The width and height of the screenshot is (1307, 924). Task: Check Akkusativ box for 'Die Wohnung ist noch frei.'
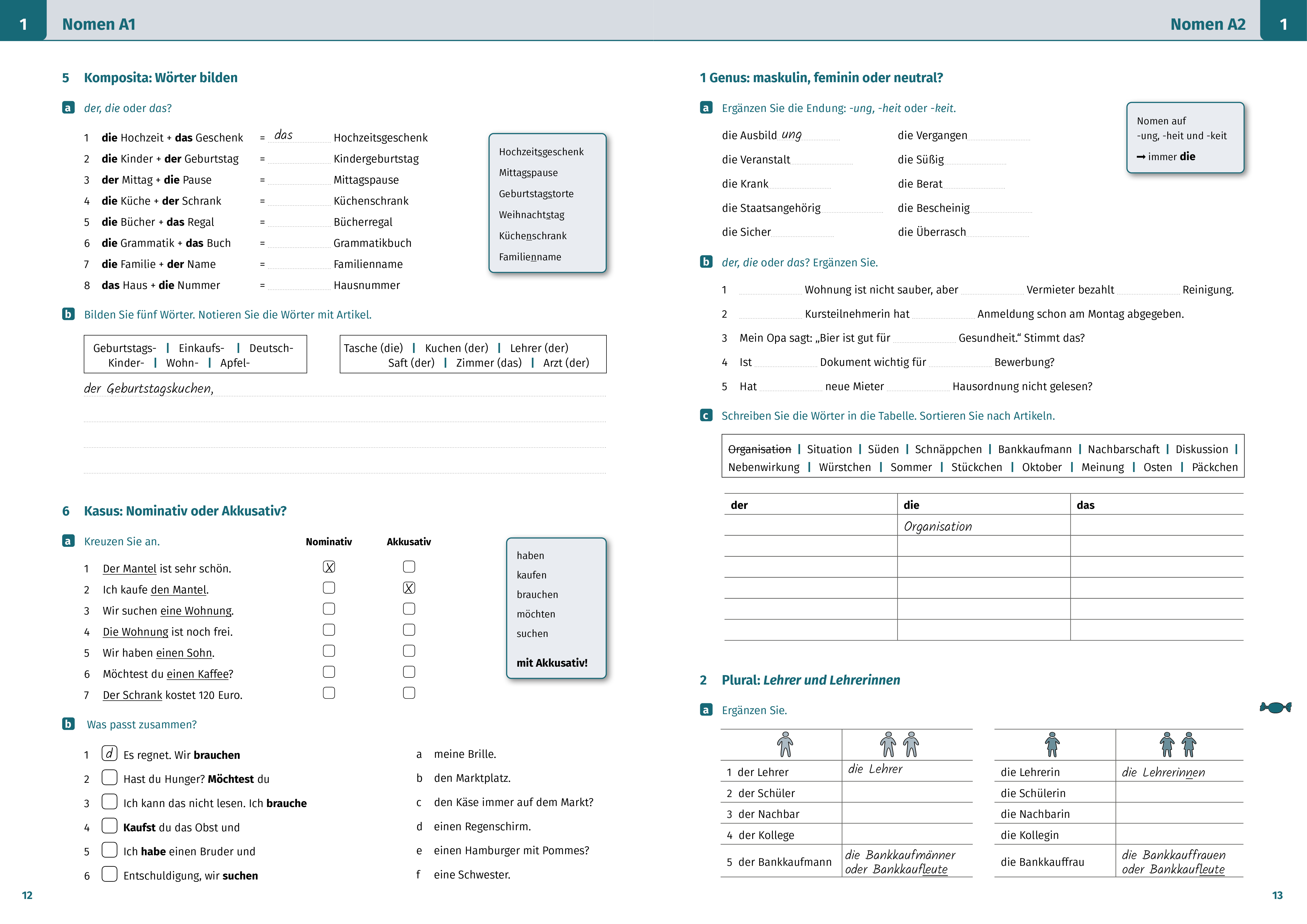coord(409,630)
